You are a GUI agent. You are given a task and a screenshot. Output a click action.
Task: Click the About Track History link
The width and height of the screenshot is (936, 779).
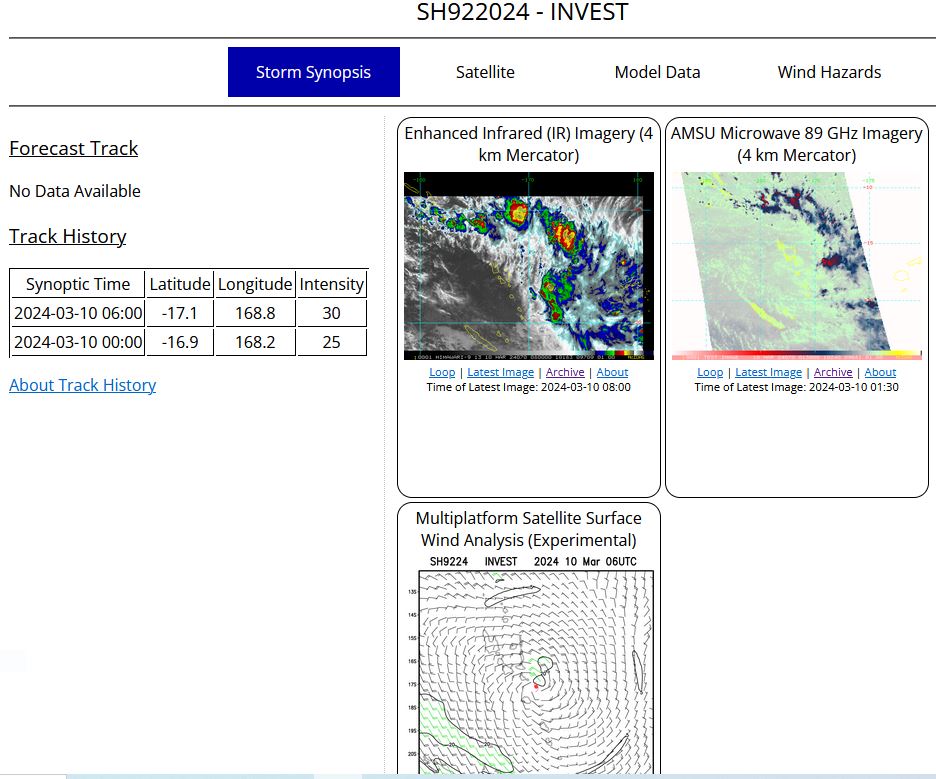tap(82, 385)
